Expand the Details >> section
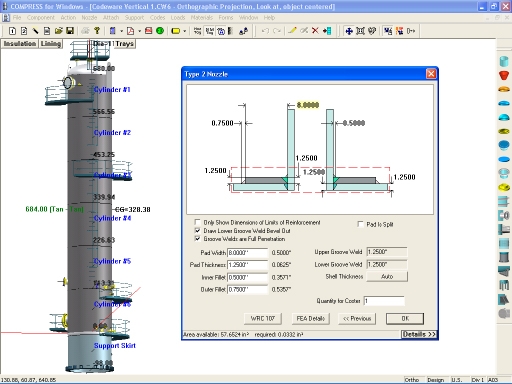Viewport: 512px width, 384px height. (419, 334)
